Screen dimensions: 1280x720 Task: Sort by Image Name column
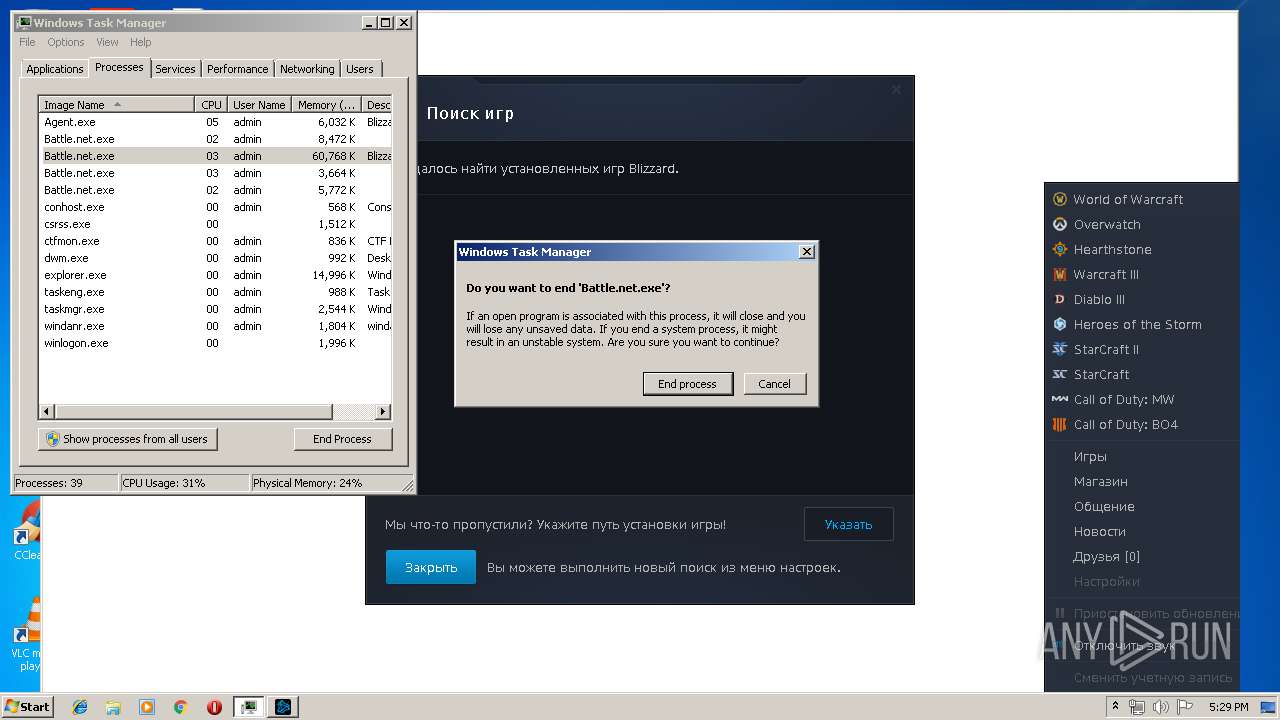(x=116, y=105)
